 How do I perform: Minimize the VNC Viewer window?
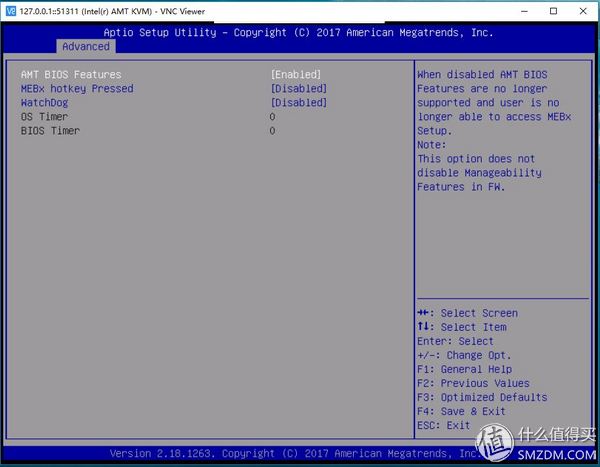(525, 11)
